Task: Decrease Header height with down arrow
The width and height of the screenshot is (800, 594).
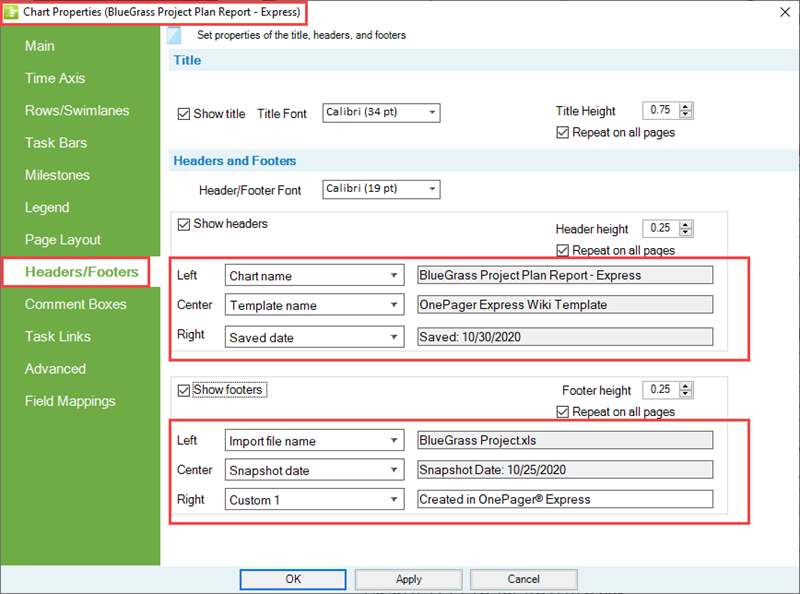Action: [686, 232]
